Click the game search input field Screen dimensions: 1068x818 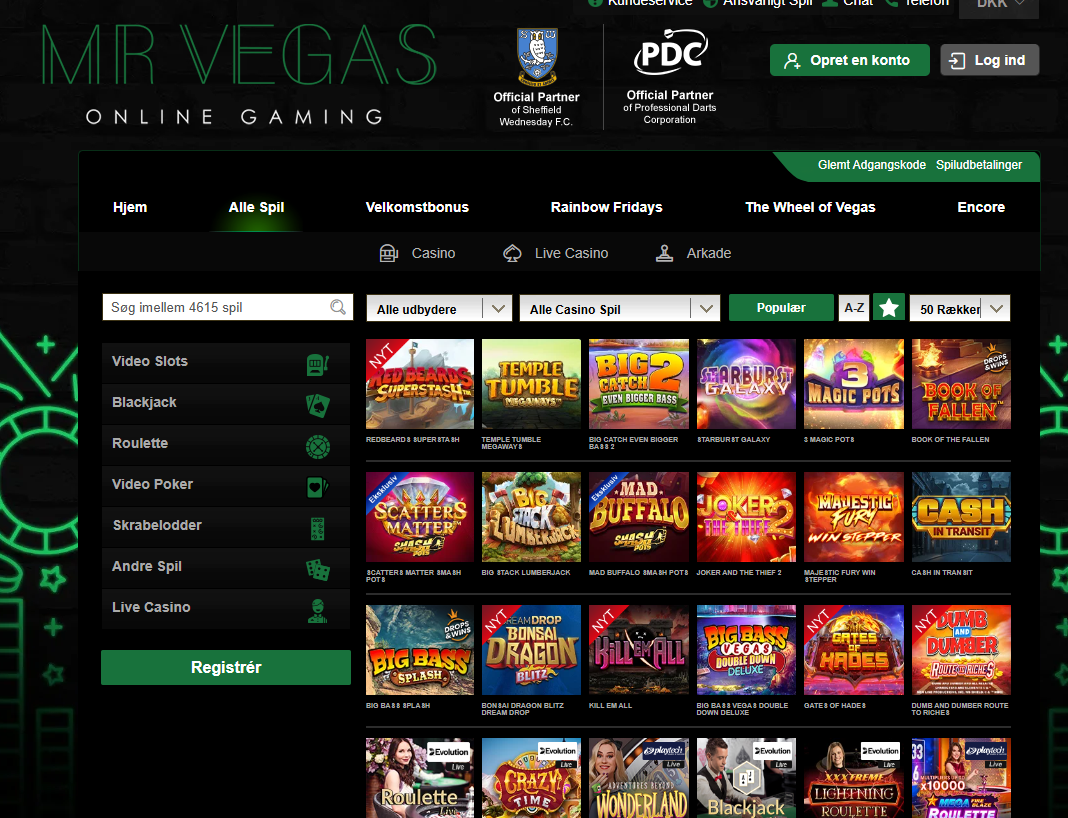point(215,307)
